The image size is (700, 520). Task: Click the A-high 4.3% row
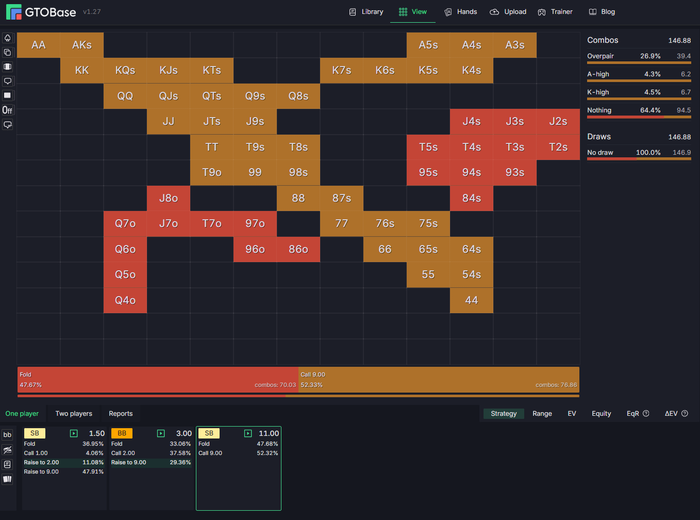(x=639, y=75)
